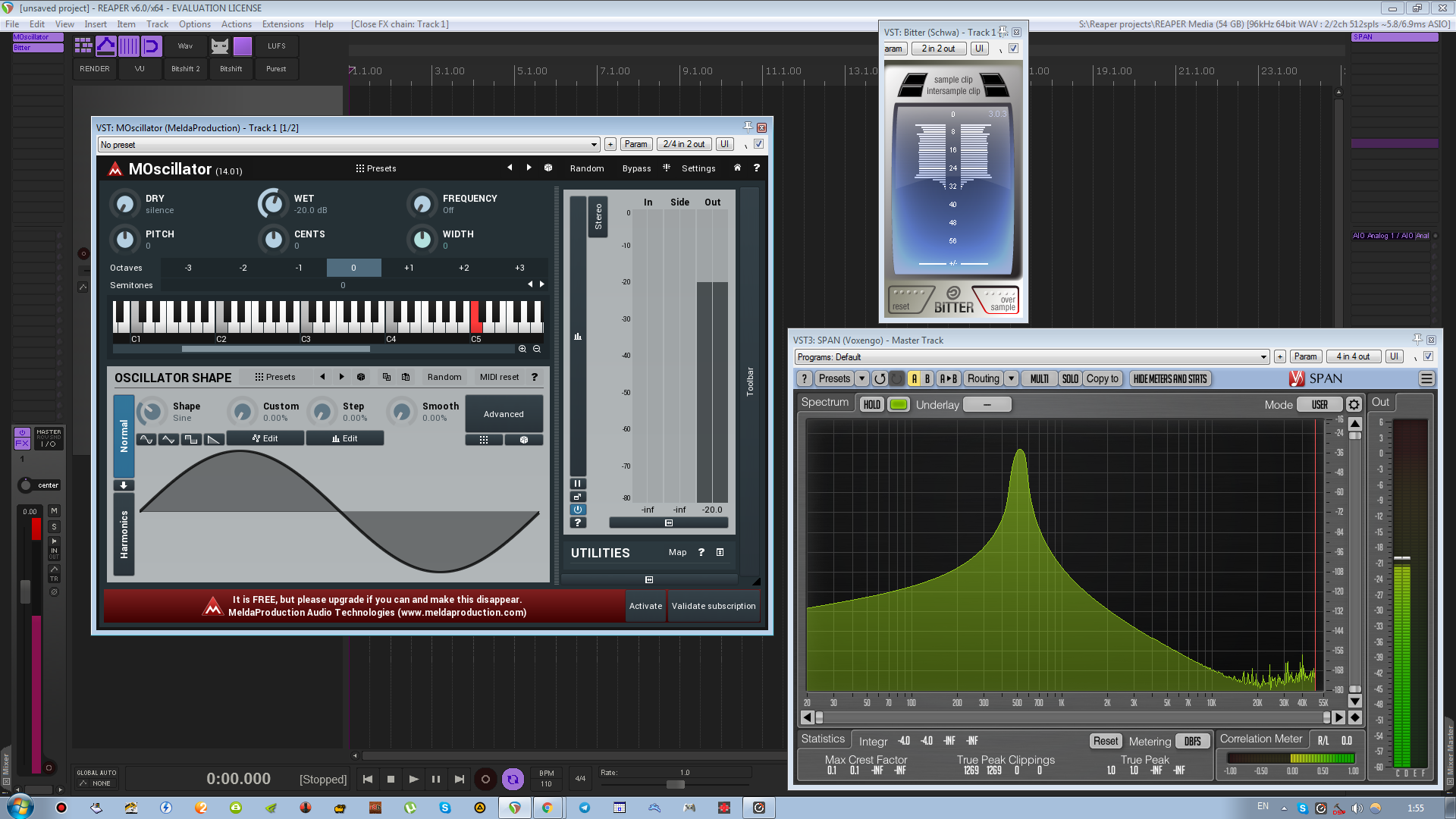Open the File menu
This screenshot has height=819, width=1456.
click(12, 24)
